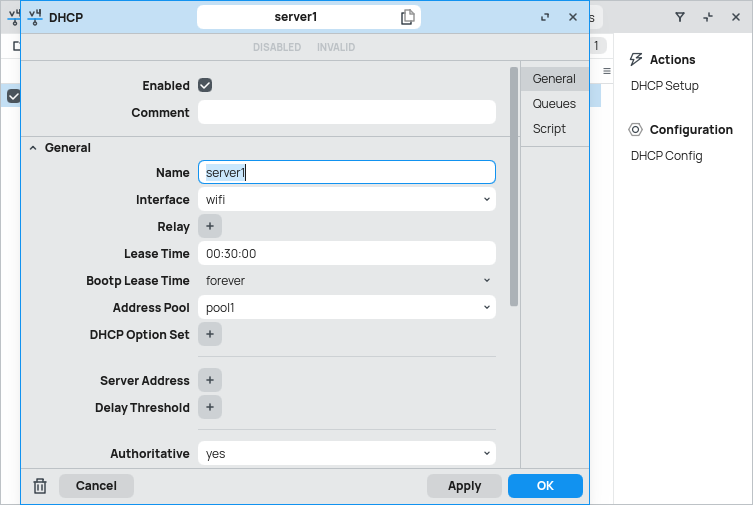The image size is (753, 505).
Task: Click the Configuration heading
Action: pos(691,130)
